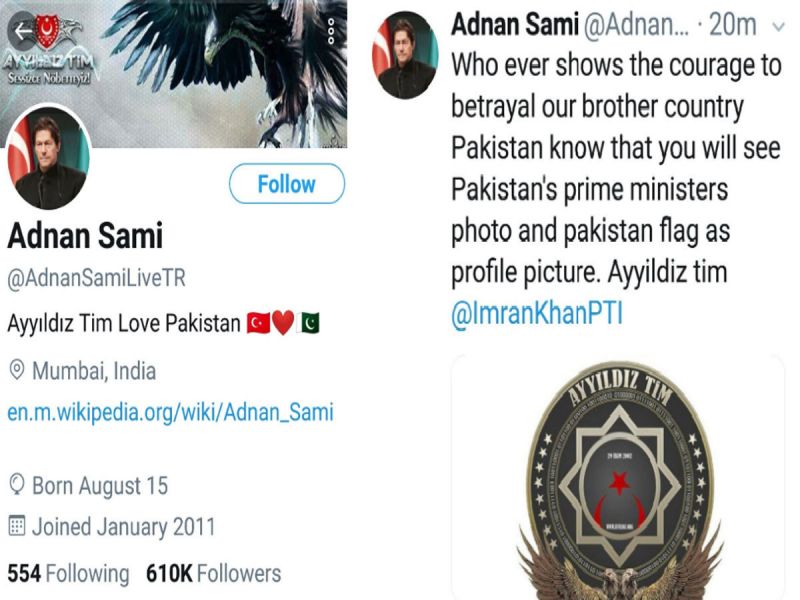Click the calendar icon beside Joined January 2011
The width and height of the screenshot is (800, 600).
(x=15, y=523)
